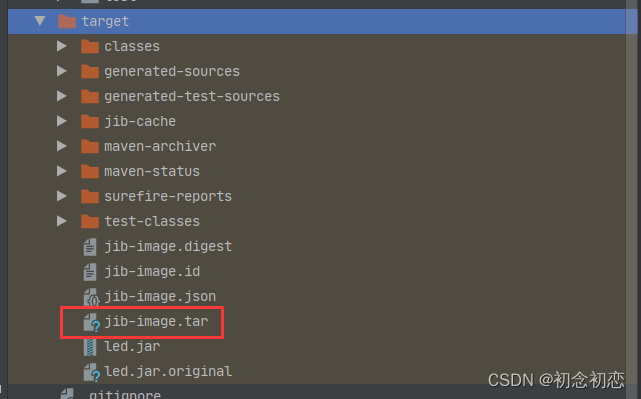
Task: Select the jib-image.id file
Action: point(317,271)
